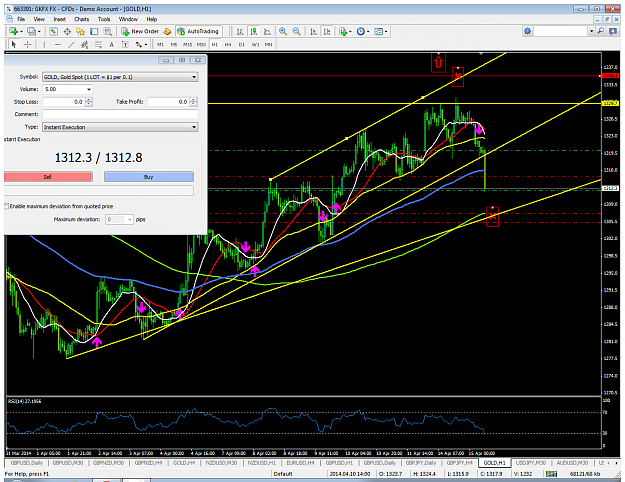Click the Comment input field
The image size is (625, 482).
click(120, 114)
